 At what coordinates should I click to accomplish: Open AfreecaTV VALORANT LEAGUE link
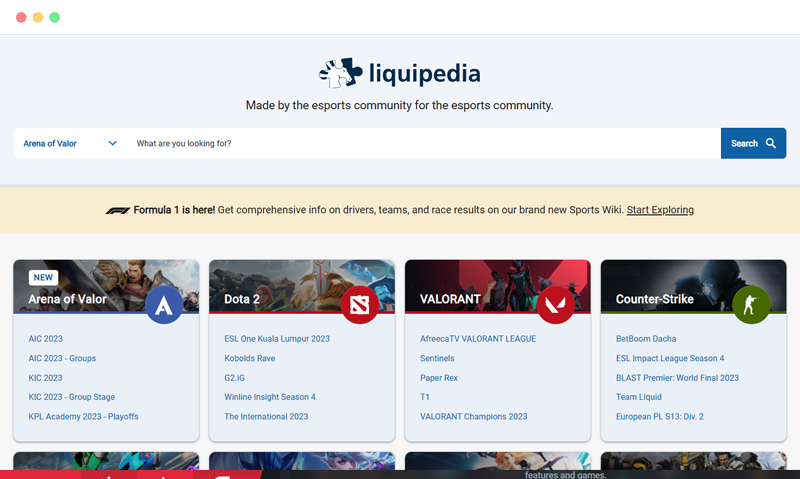point(478,339)
